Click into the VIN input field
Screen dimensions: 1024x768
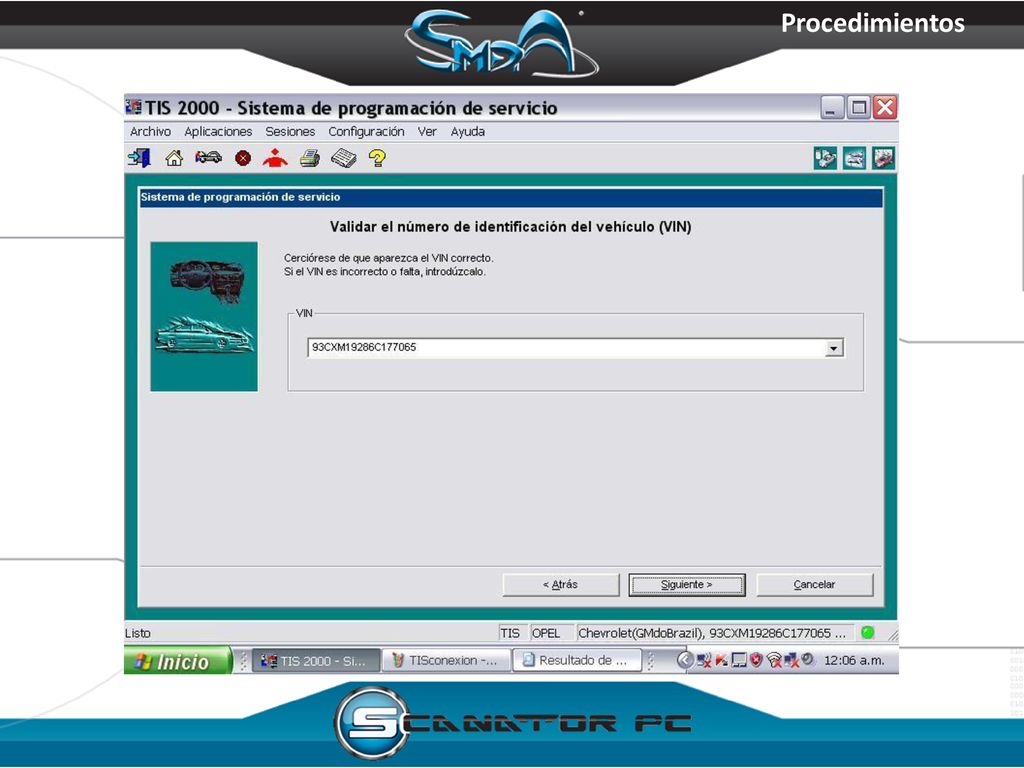(566, 347)
